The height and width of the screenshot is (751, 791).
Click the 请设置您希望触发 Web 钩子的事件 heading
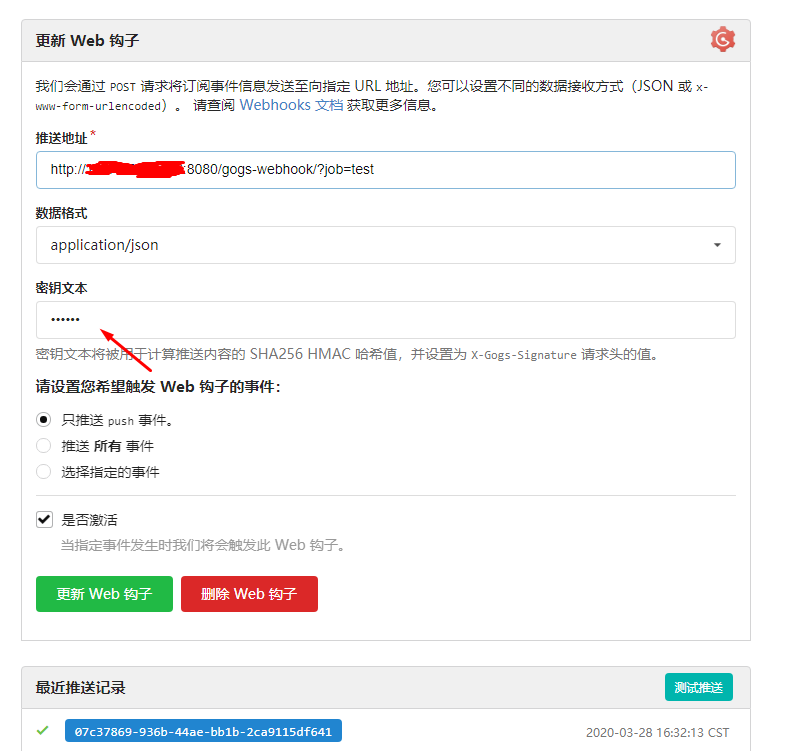click(158, 387)
